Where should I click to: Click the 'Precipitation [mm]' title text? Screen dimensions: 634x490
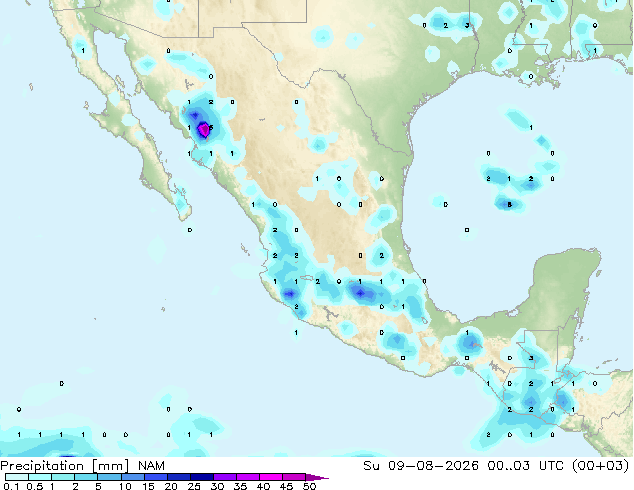(65, 466)
